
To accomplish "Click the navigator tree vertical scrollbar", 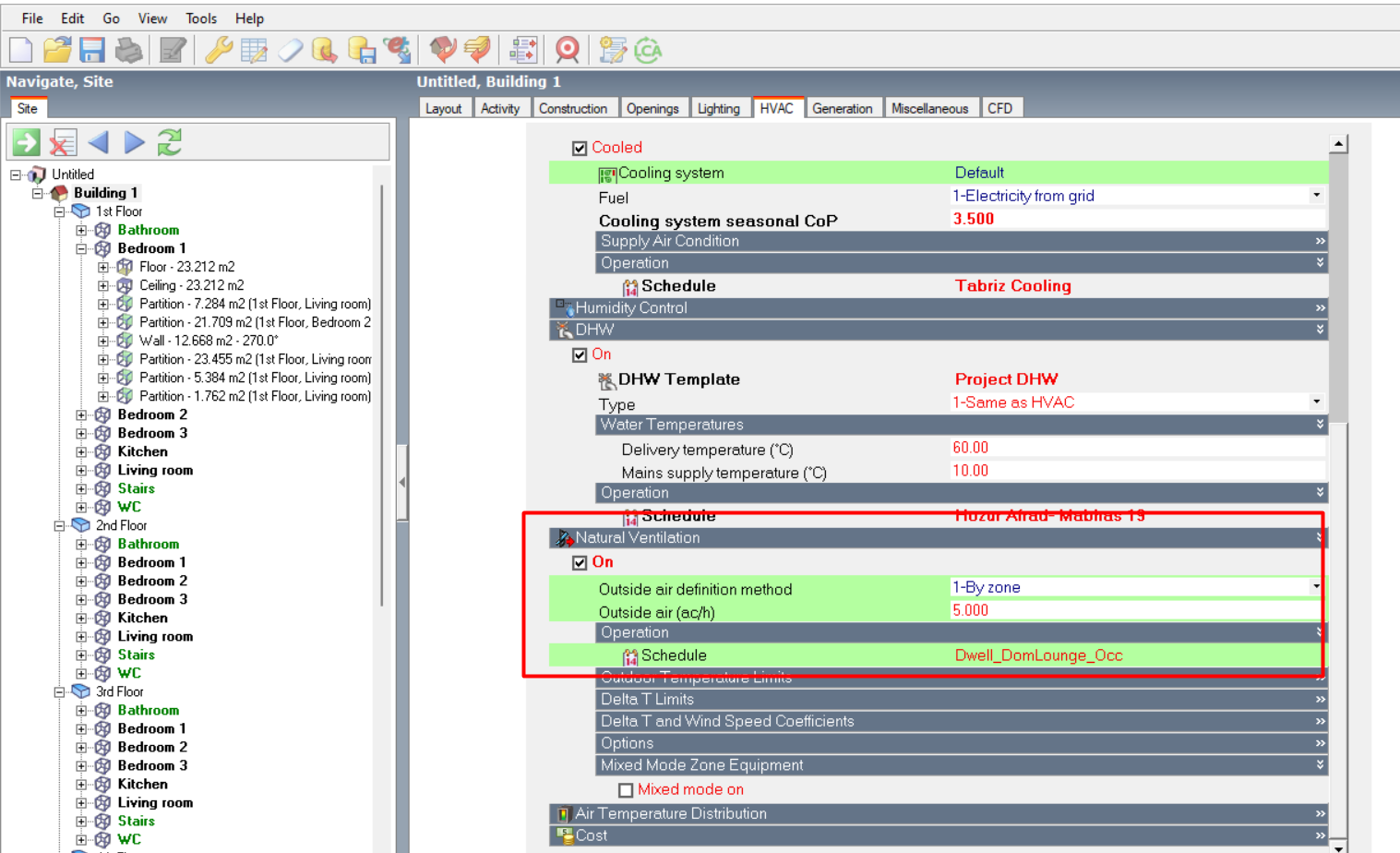I will click(x=382, y=397).
